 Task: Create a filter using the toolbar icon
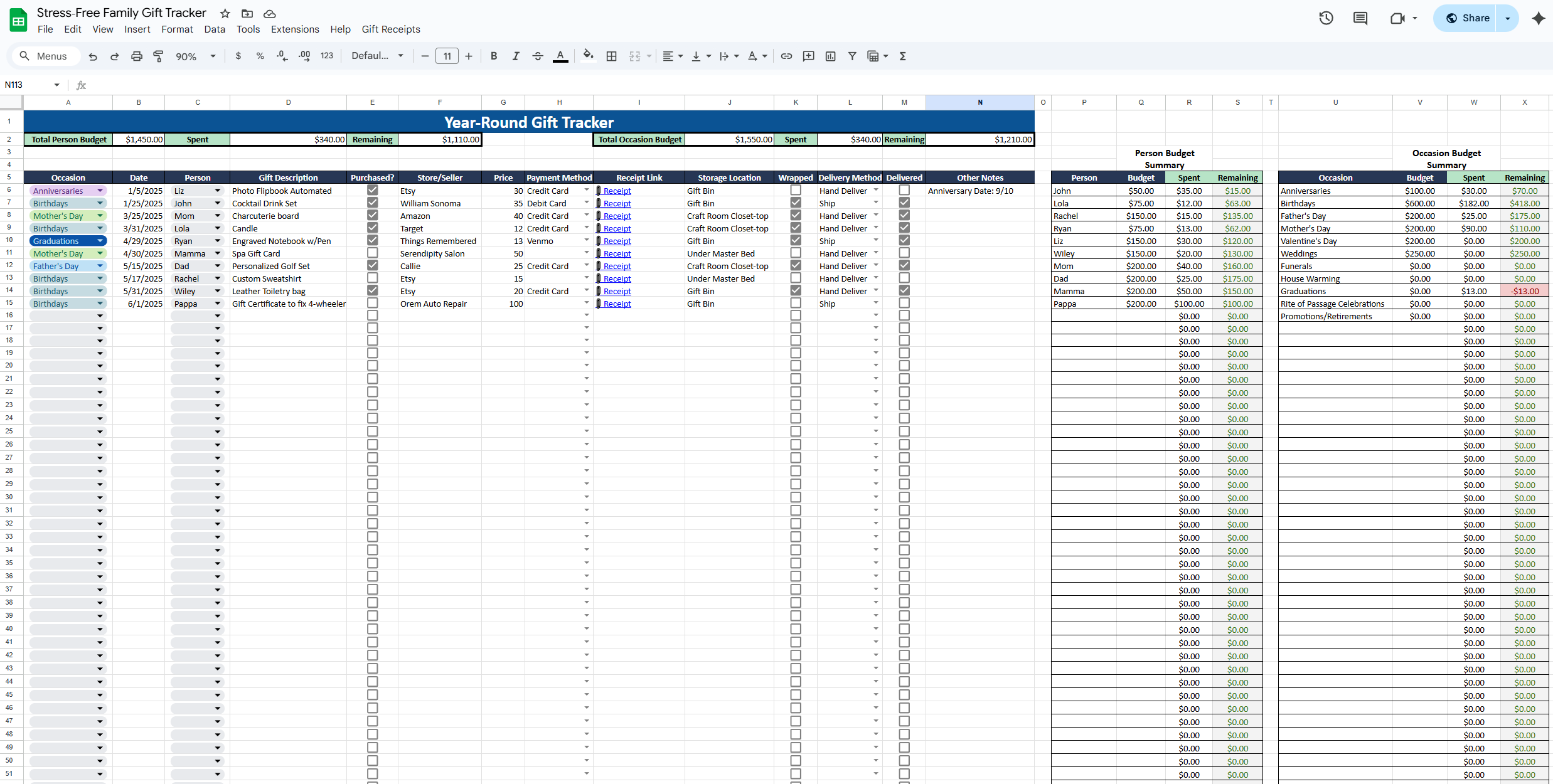tap(852, 56)
